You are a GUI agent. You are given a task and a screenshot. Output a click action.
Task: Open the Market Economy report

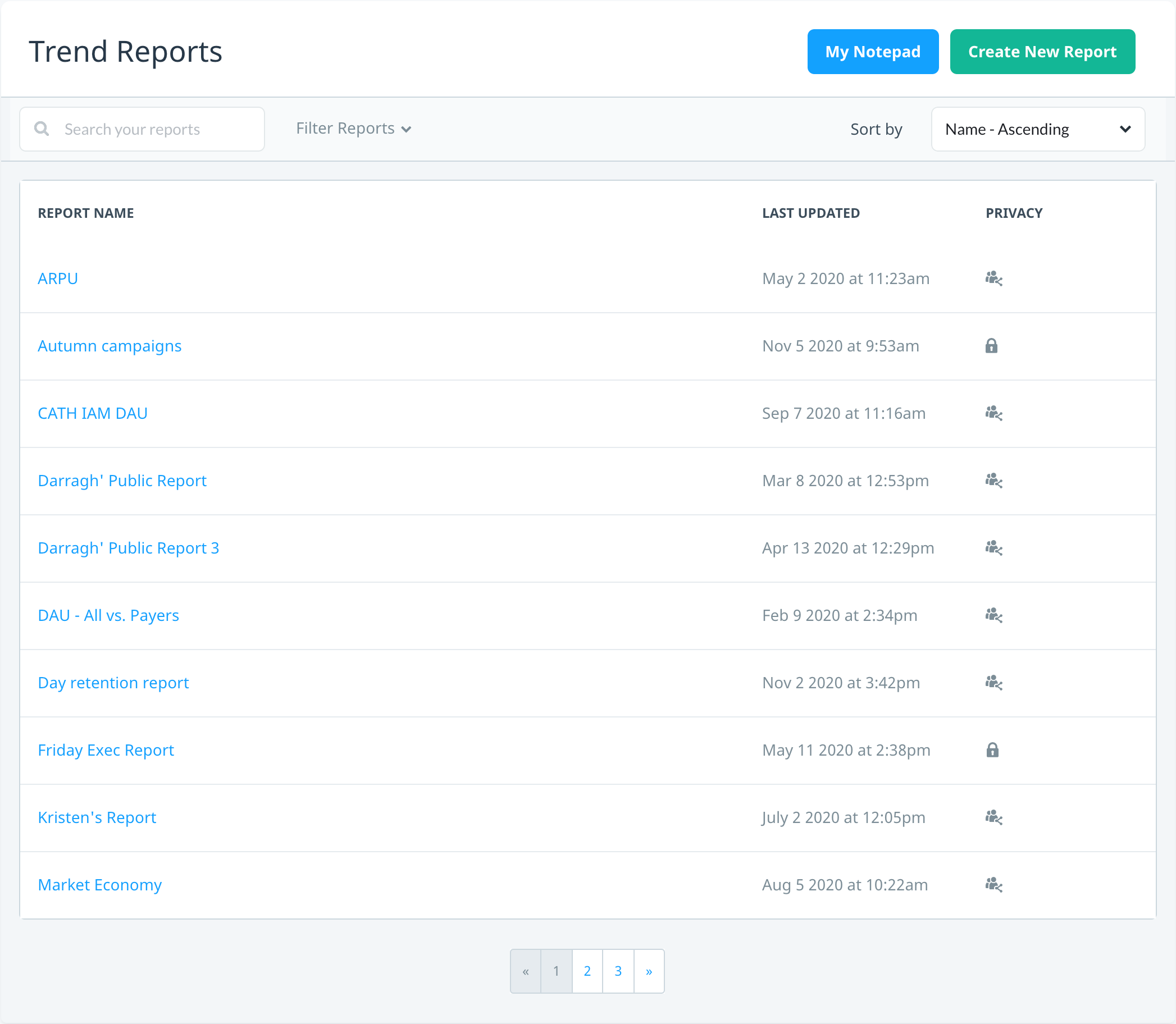(x=99, y=886)
